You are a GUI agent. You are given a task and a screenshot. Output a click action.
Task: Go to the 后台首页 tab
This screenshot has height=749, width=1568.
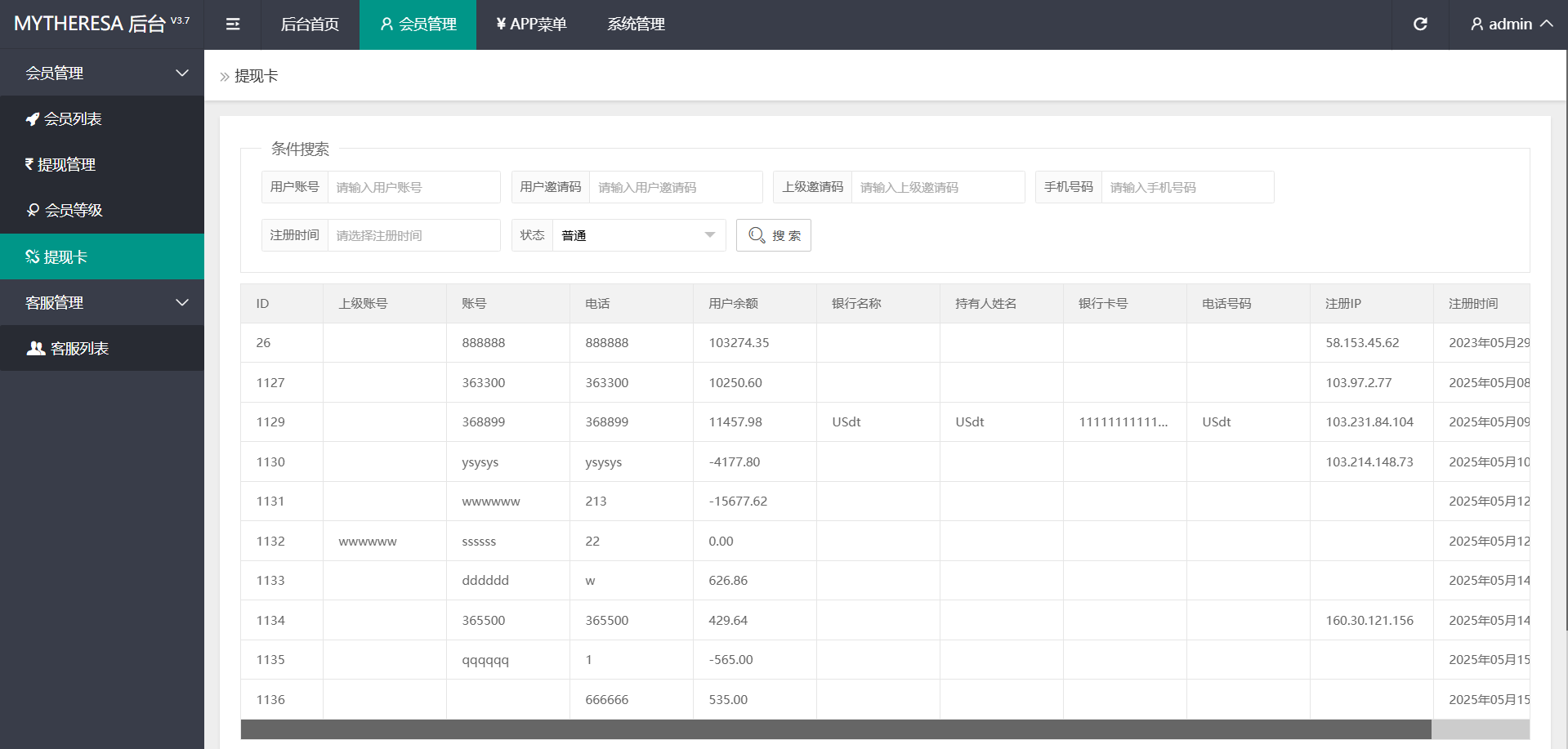[x=310, y=25]
